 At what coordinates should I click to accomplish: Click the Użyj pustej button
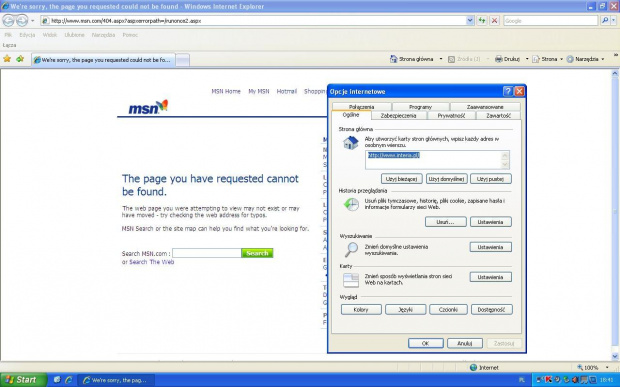point(491,179)
